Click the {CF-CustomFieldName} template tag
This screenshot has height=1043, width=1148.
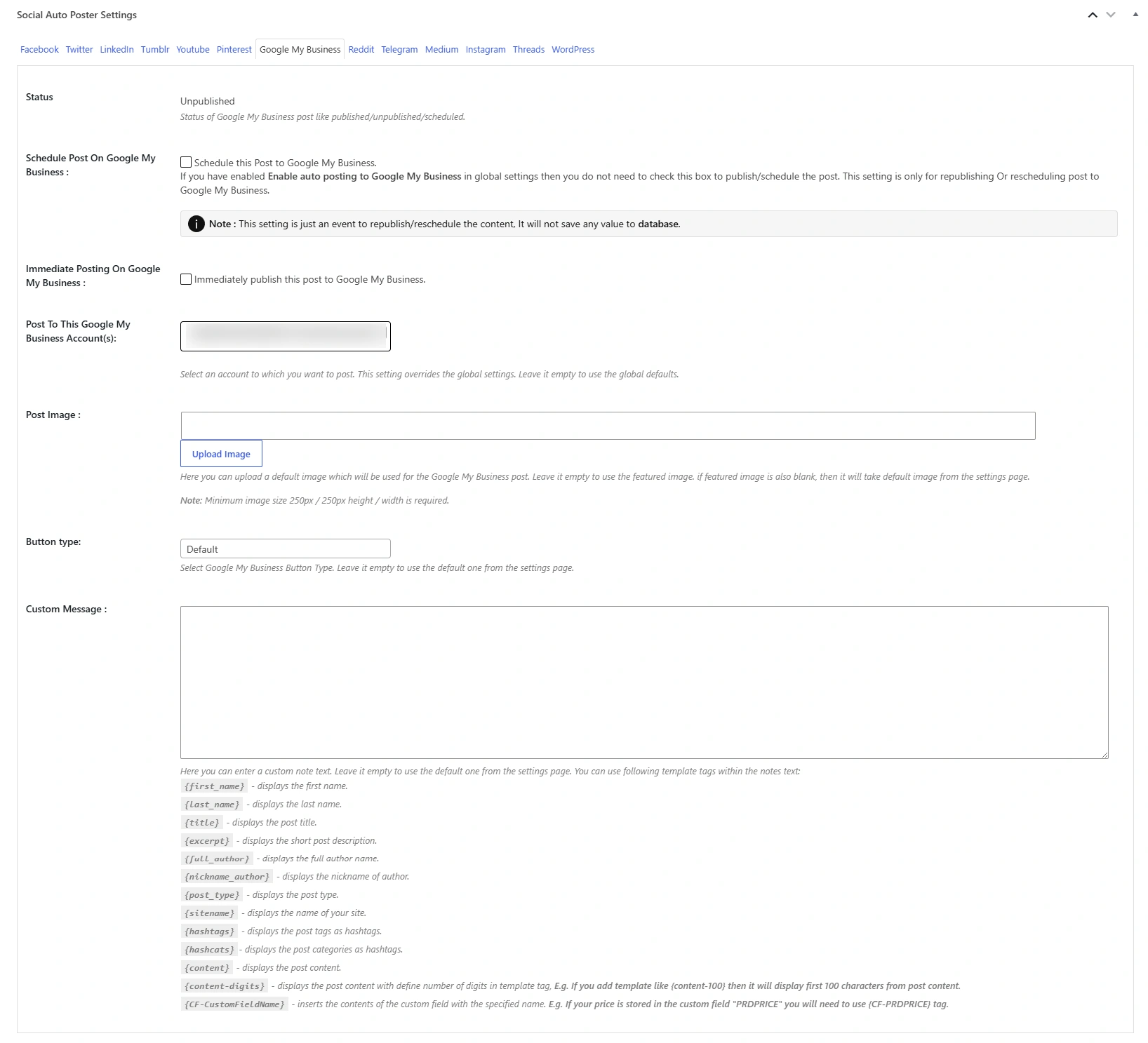(234, 1004)
